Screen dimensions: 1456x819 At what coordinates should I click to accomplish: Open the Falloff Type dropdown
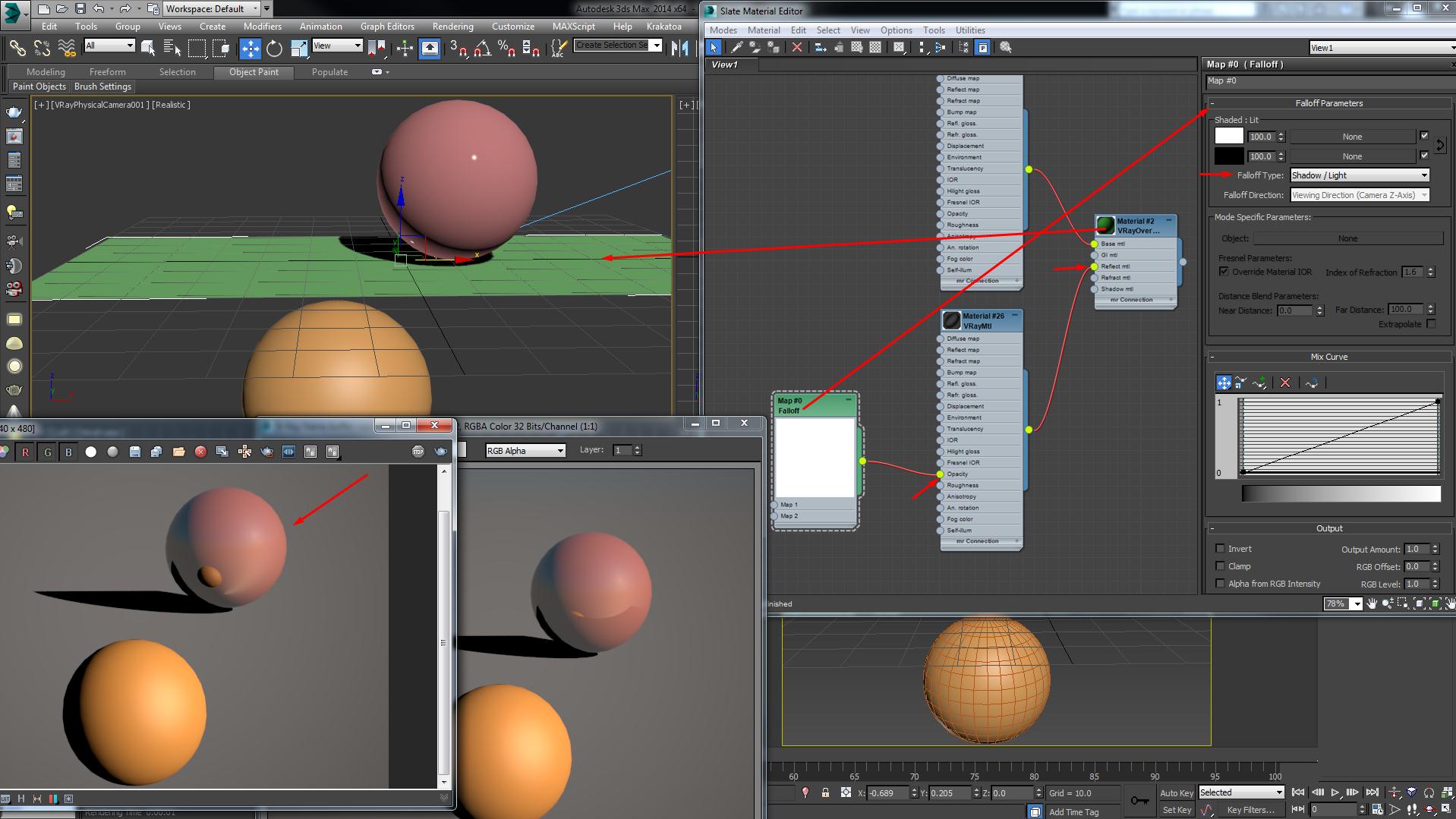1360,175
